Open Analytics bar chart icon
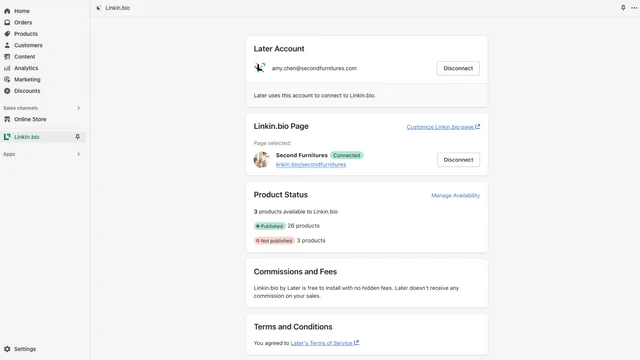The image size is (640, 360). [x=7, y=68]
